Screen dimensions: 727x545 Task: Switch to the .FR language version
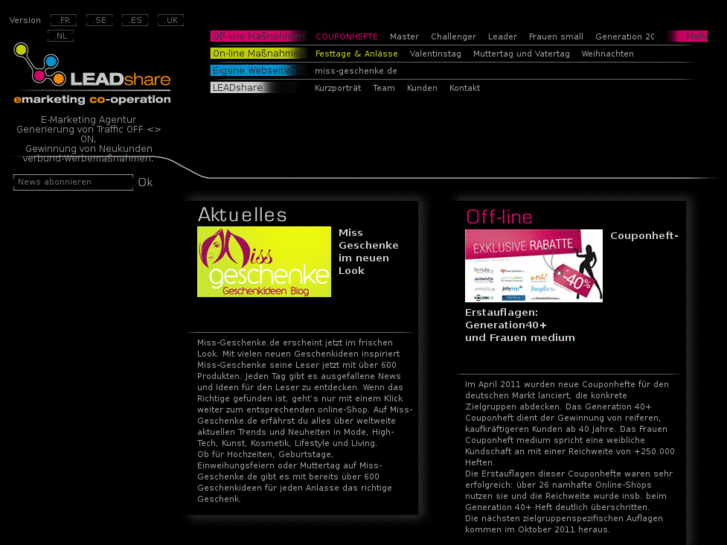click(x=64, y=20)
